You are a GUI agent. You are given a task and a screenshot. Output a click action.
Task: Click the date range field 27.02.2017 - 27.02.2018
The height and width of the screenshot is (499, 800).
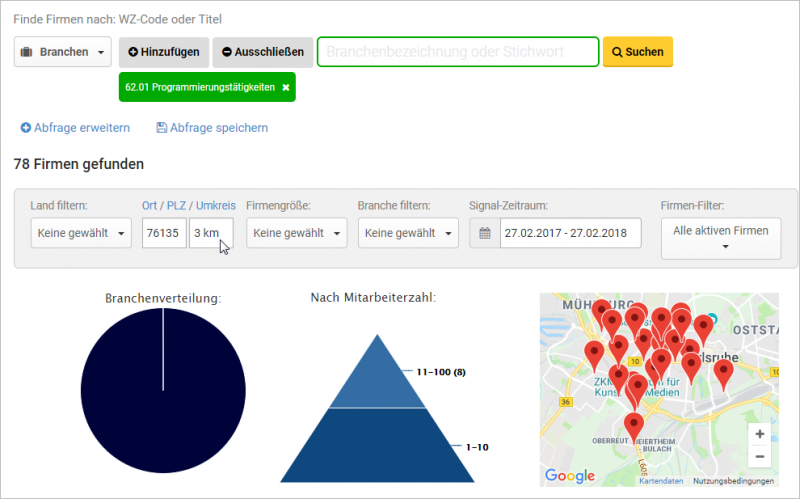pyautogui.click(x=571, y=233)
